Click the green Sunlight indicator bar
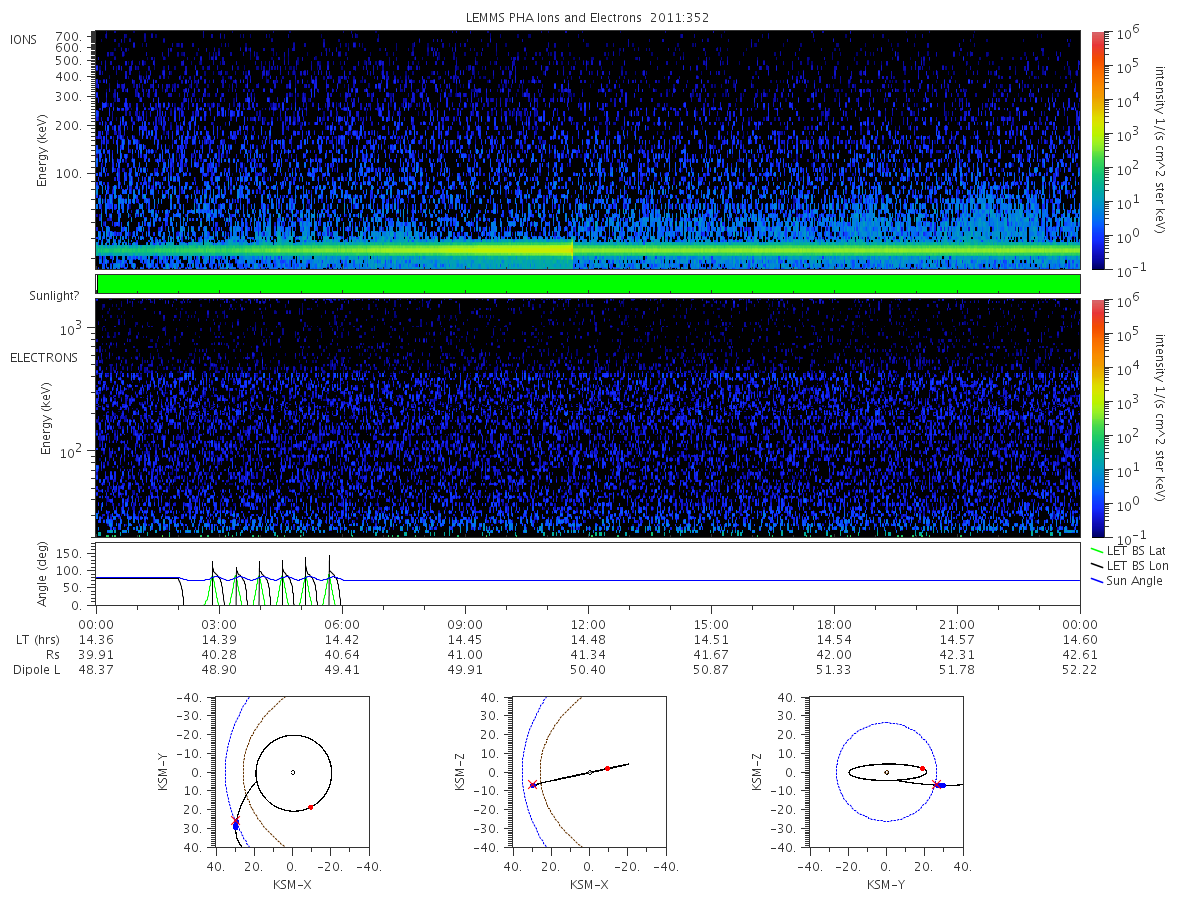Screen dimensions: 1200x900 [588, 284]
